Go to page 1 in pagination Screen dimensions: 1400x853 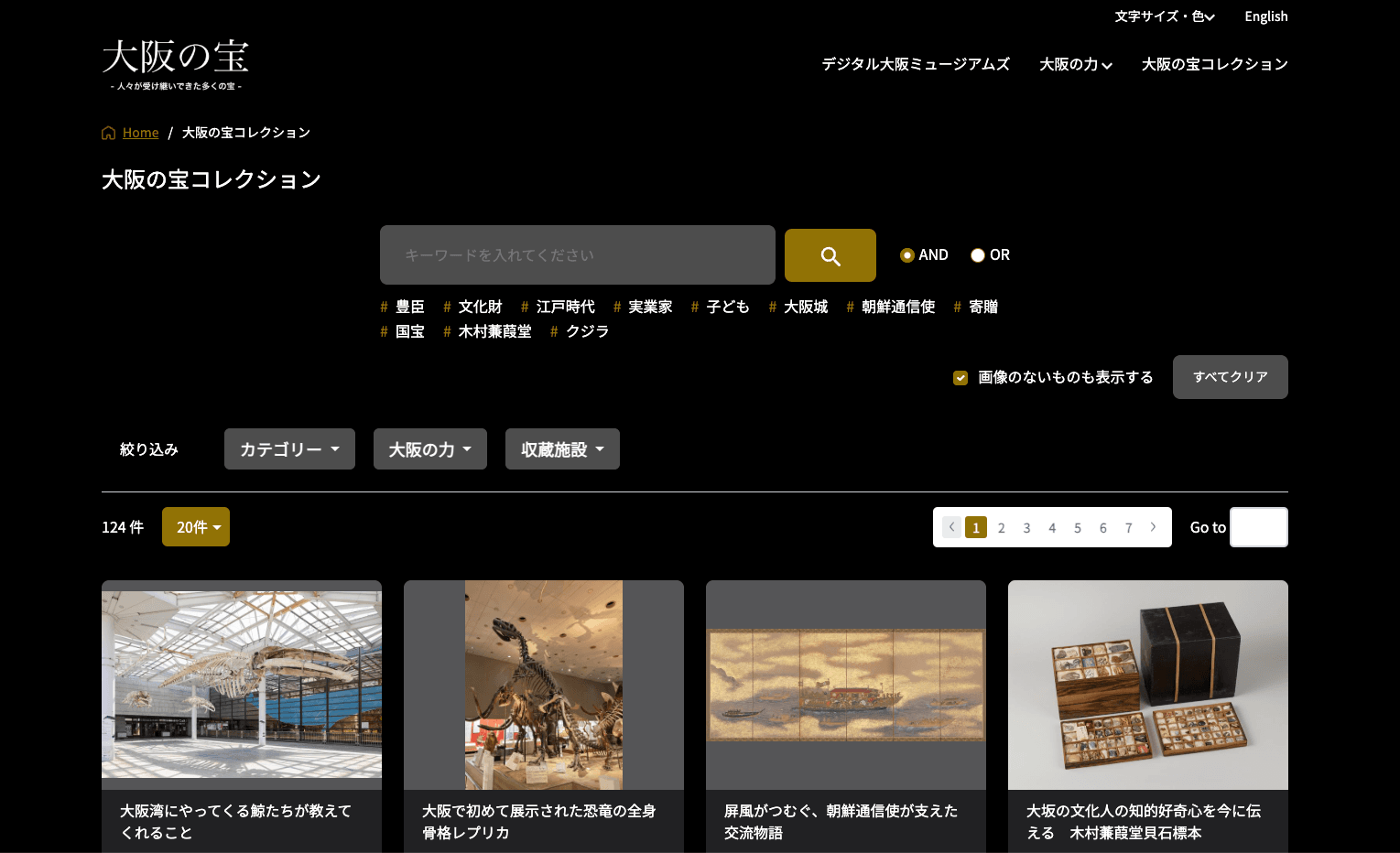(x=976, y=527)
